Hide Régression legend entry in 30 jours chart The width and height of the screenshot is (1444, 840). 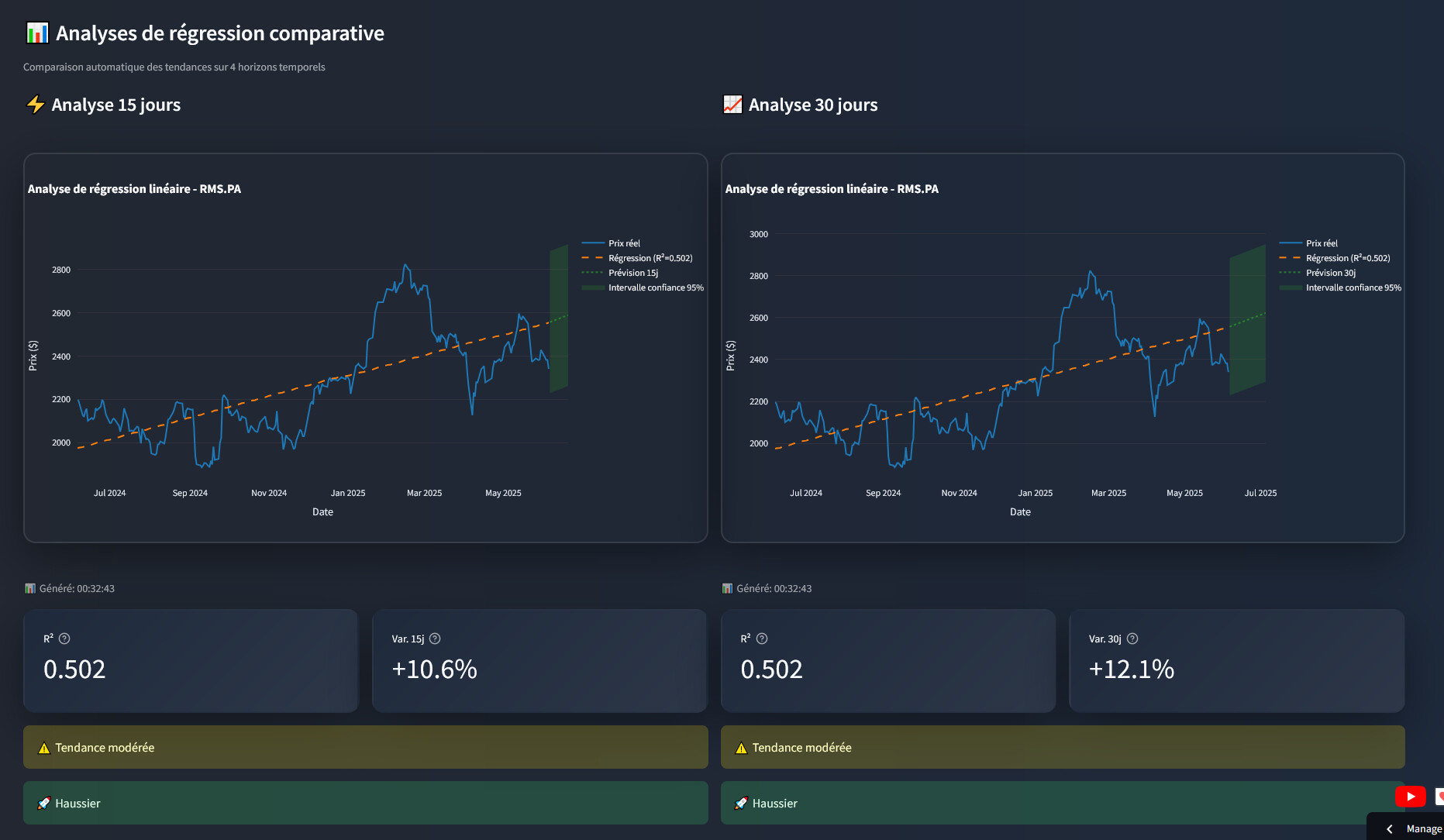click(x=1347, y=258)
